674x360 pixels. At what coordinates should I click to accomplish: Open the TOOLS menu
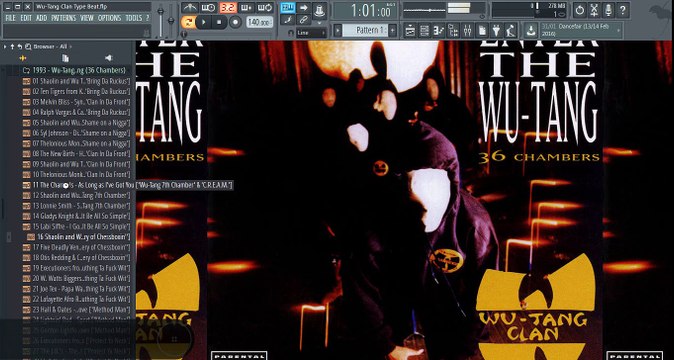(x=134, y=18)
